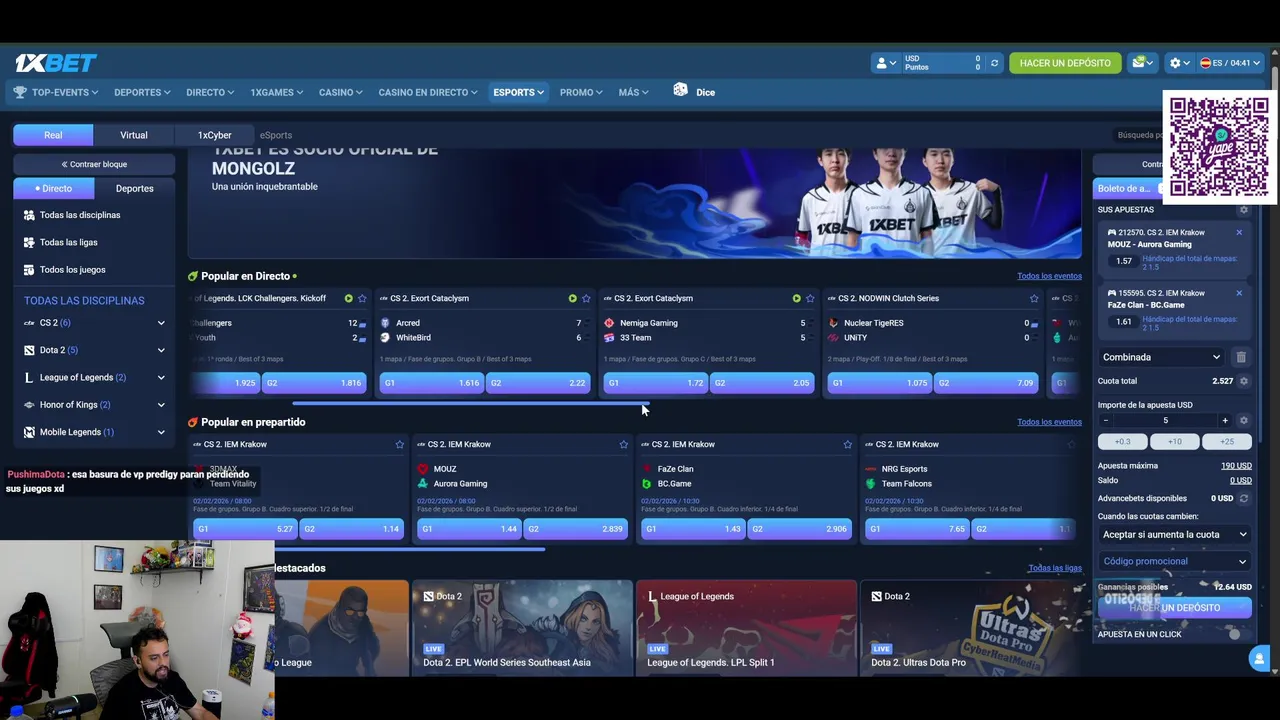The height and width of the screenshot is (720, 1280).
Task: Favorite the Nemiga Gaming match star
Action: click(810, 298)
